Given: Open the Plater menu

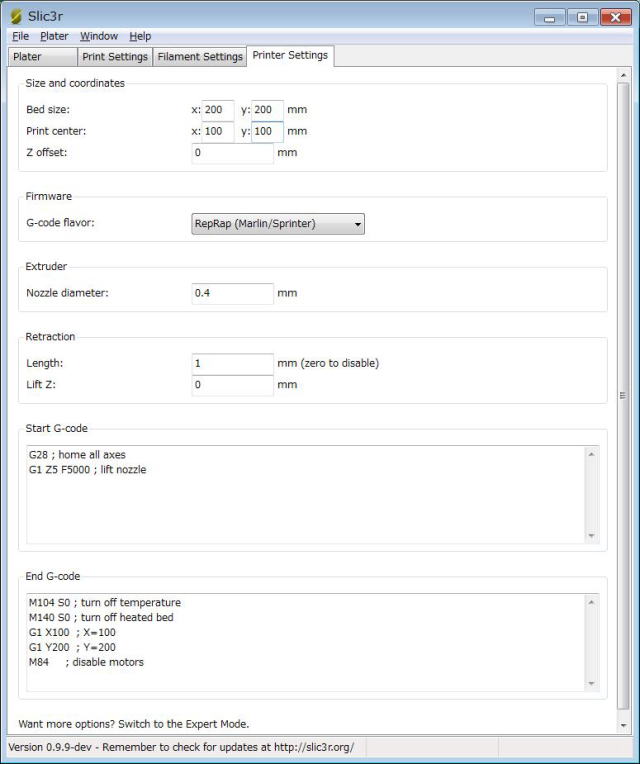Looking at the screenshot, I should point(54,36).
